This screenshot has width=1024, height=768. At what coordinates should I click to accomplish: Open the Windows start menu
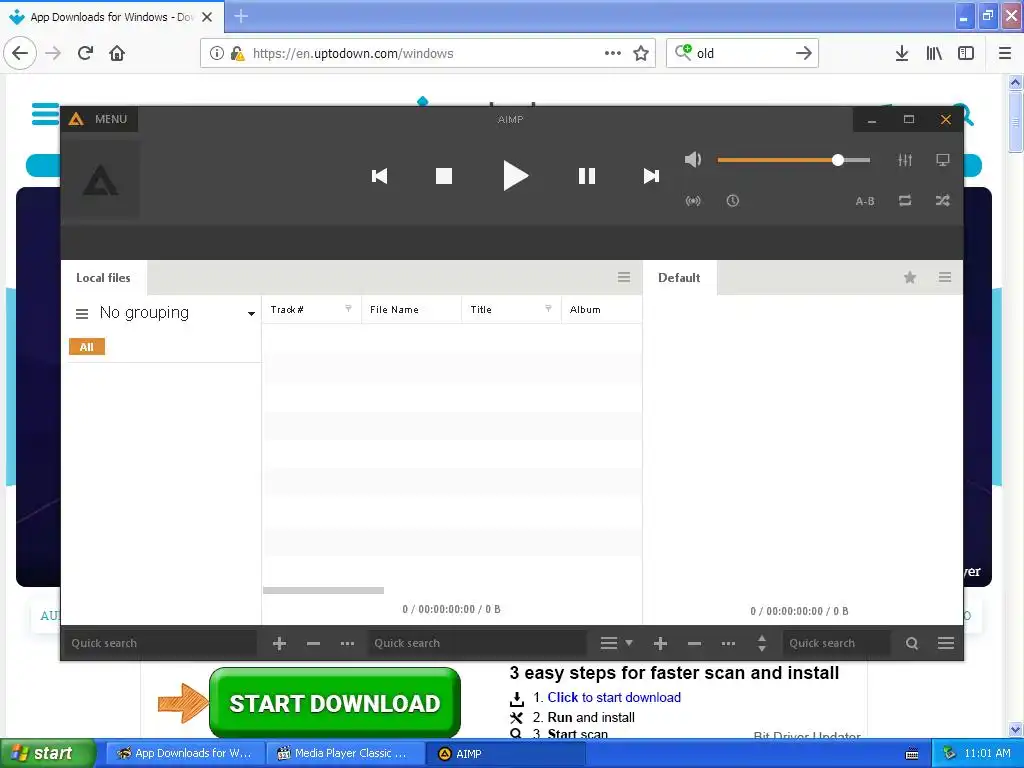click(48, 753)
